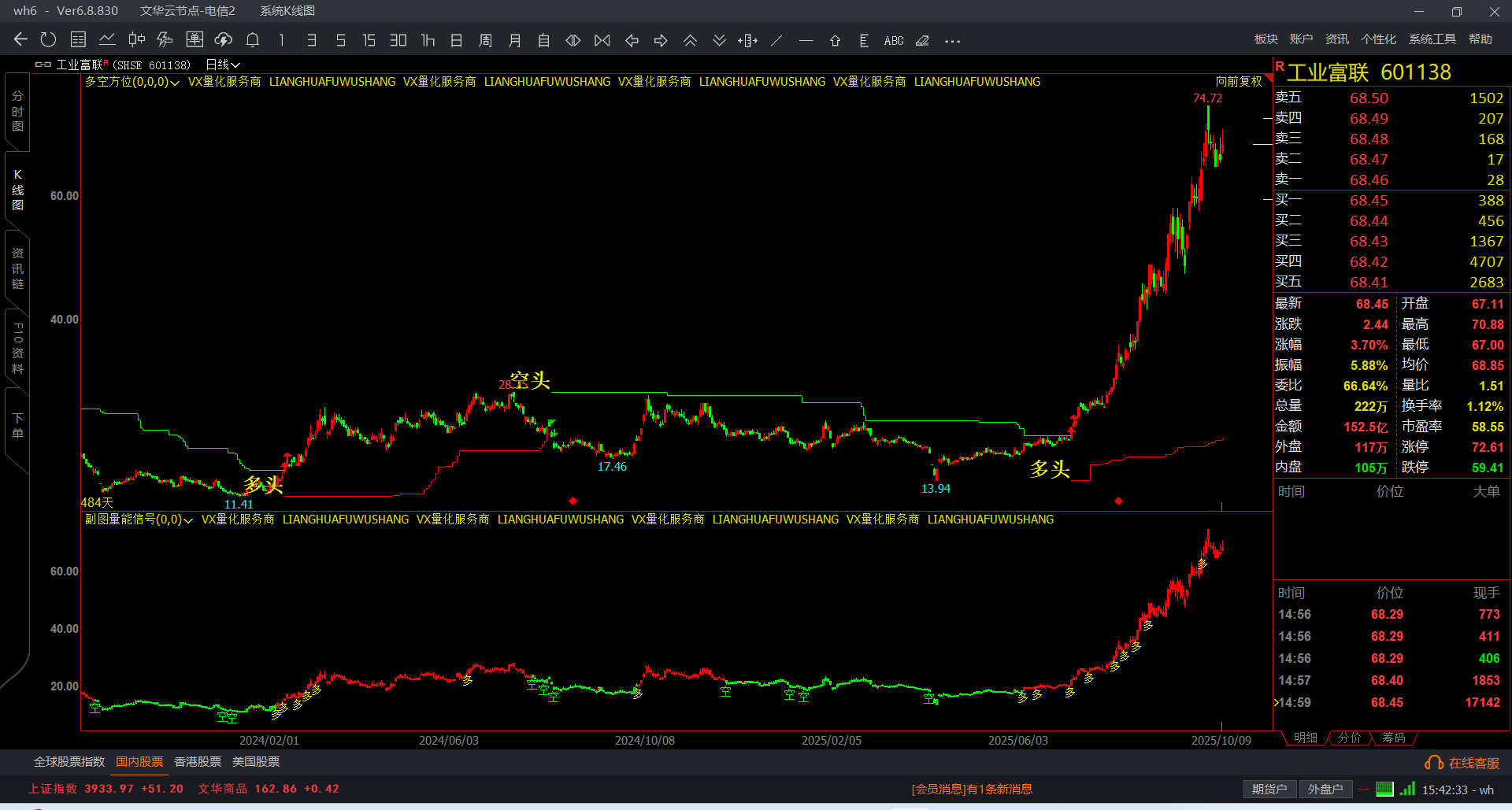This screenshot has height=810, width=1512.
Task: Switch chart to 15-minute period
Action: pyautogui.click(x=369, y=40)
